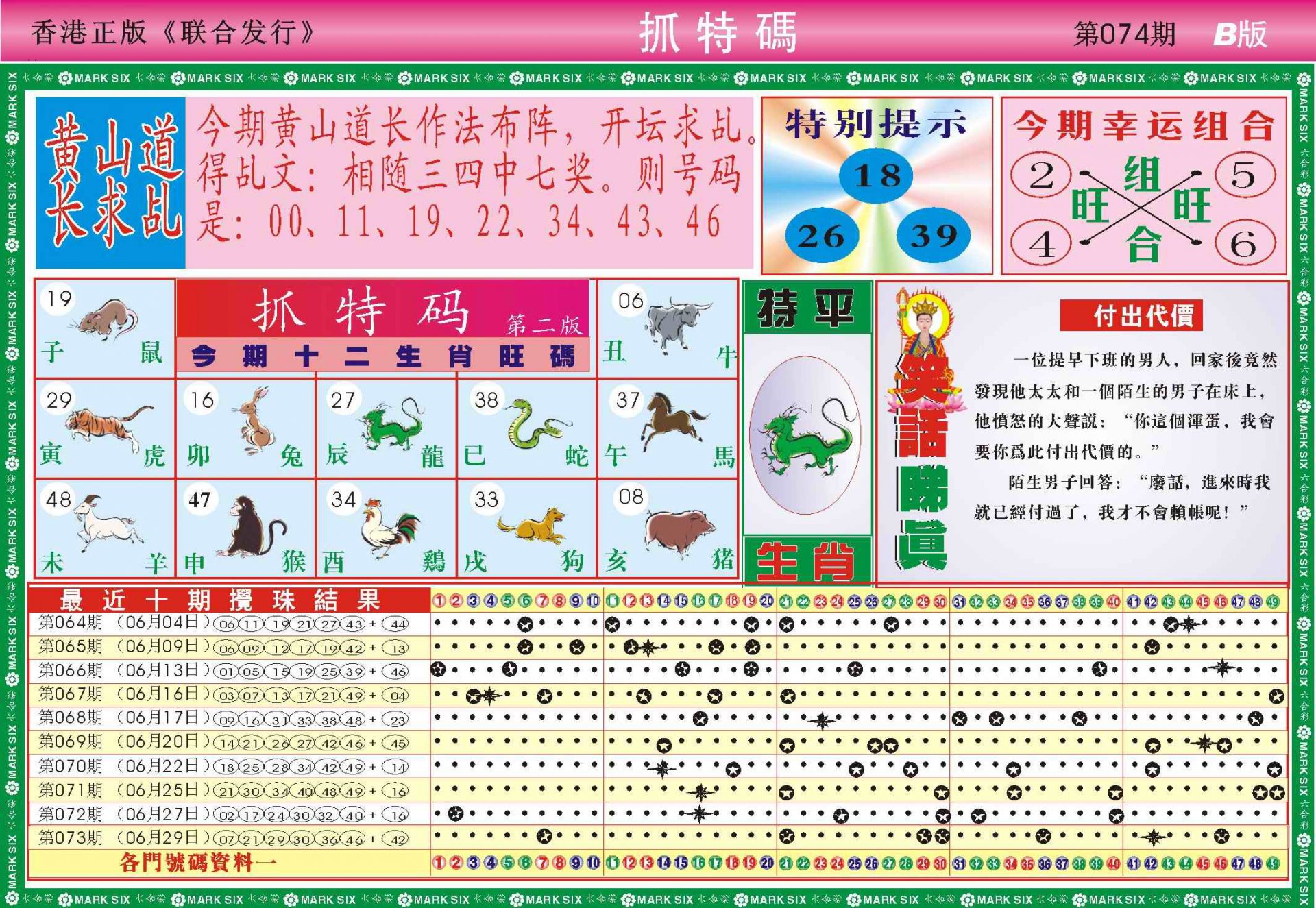Select circled lucky number 6
1316x908 pixels.
tap(1245, 244)
